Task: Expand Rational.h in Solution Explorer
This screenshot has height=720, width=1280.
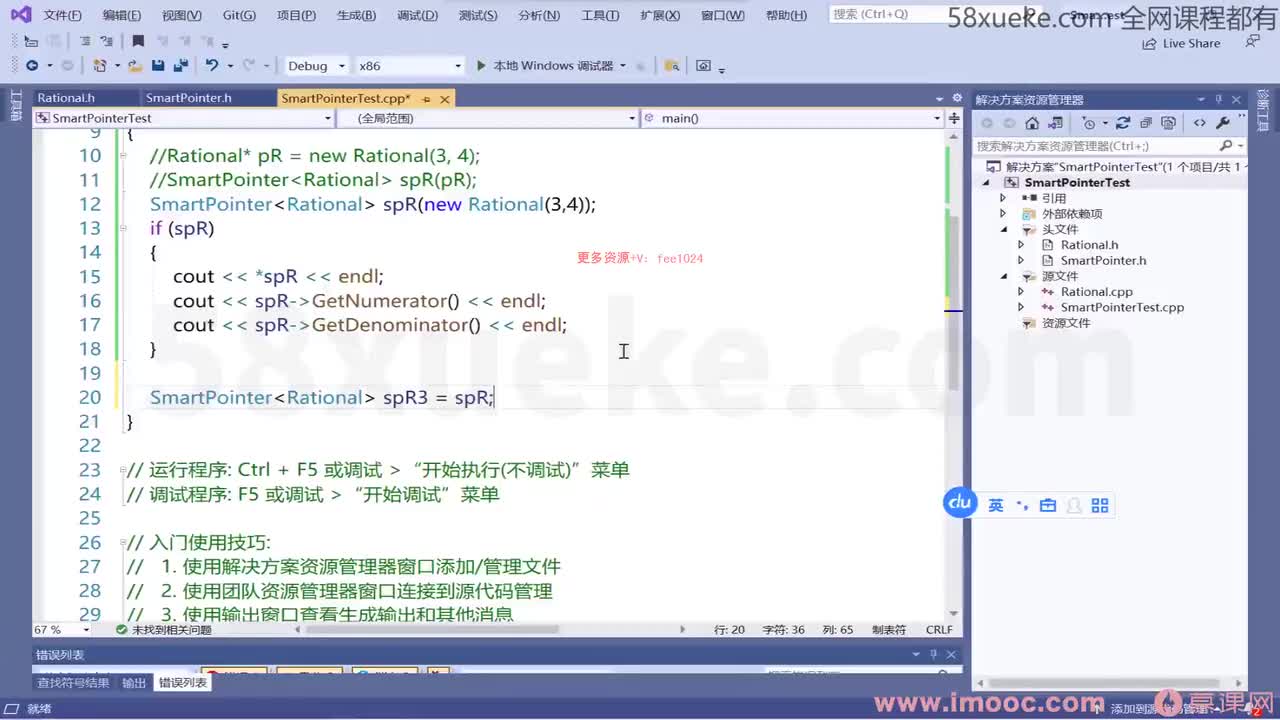Action: coord(1021,245)
